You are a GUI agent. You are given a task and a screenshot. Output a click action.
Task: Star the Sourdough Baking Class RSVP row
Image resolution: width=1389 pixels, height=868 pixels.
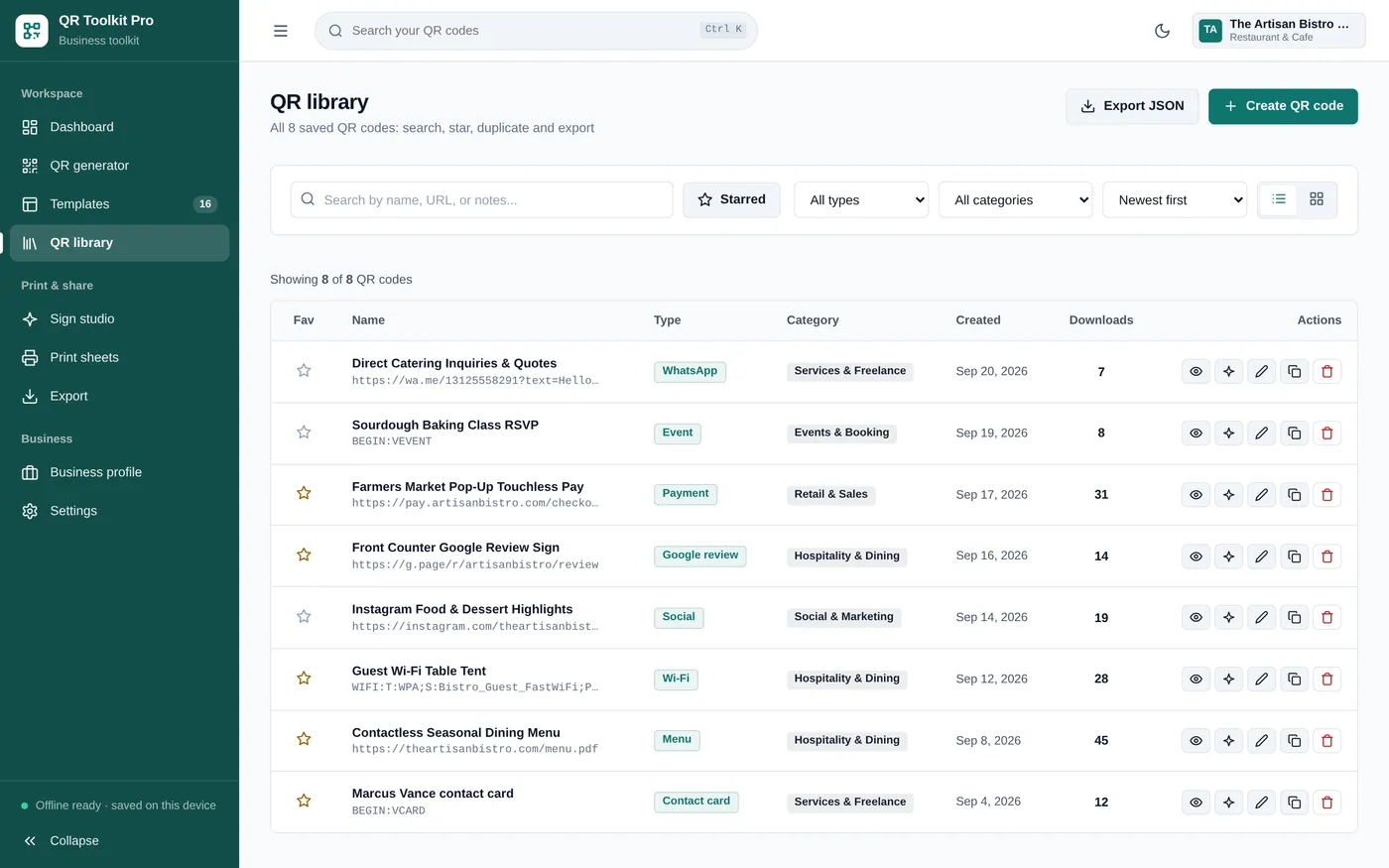pos(304,433)
